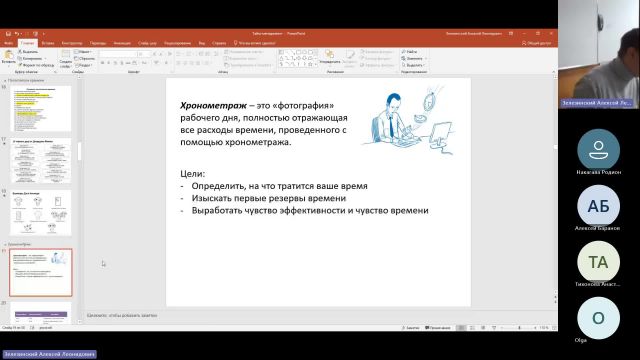Click the zoom slider handle in status bar
This screenshot has width=640, height=360.
(x=519, y=328)
